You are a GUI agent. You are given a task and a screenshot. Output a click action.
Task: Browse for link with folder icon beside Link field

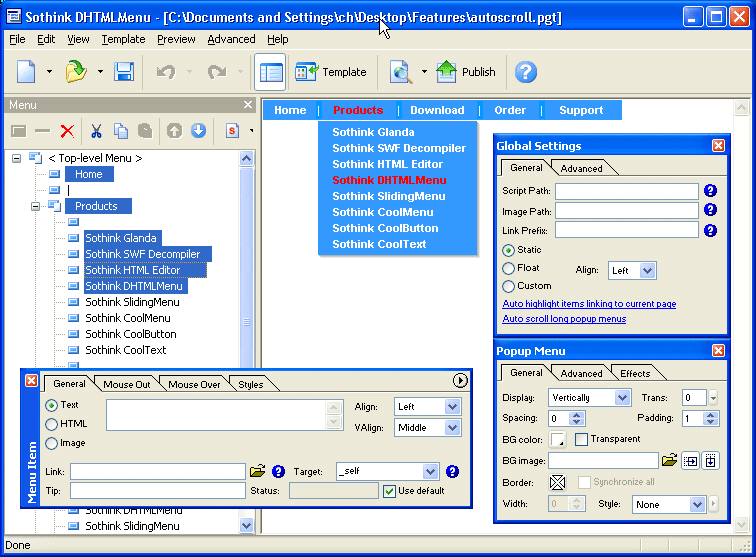pyautogui.click(x=258, y=471)
